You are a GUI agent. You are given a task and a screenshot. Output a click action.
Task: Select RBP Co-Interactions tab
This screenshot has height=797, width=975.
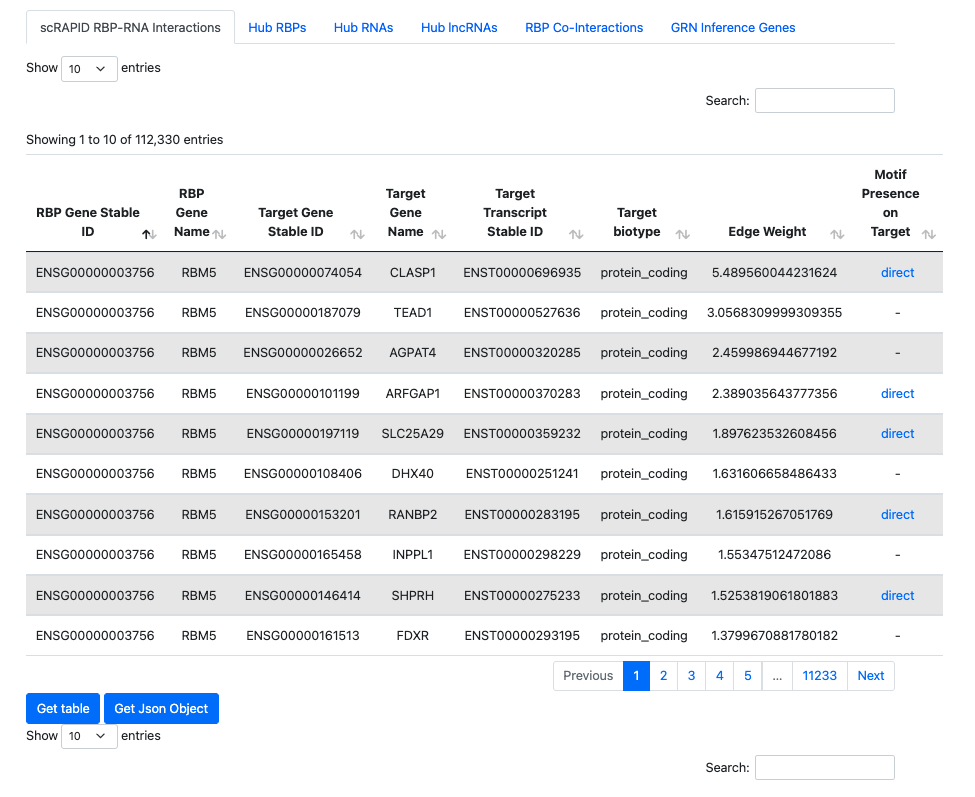pos(584,28)
